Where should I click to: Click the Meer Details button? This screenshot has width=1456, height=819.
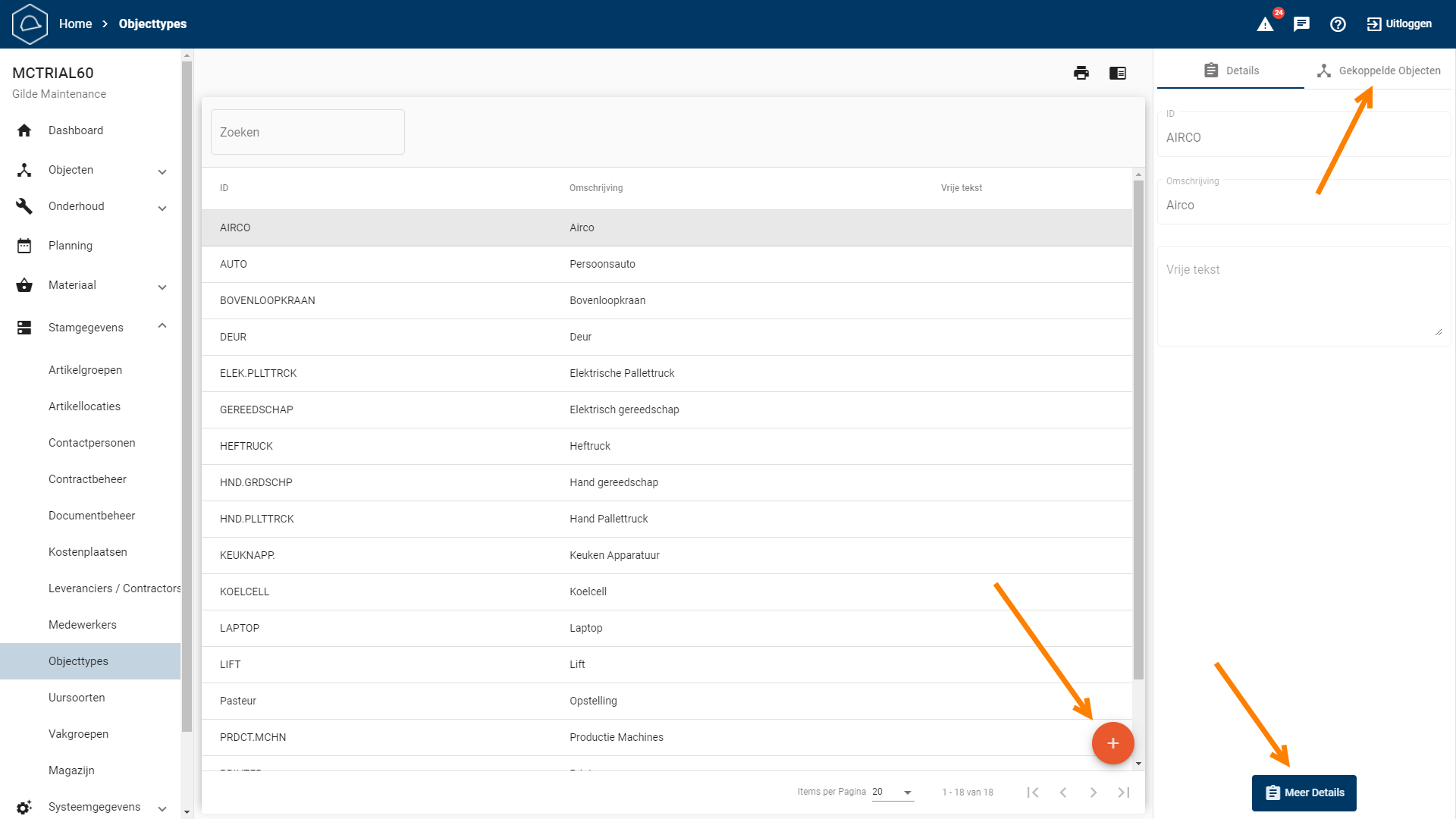pyautogui.click(x=1304, y=792)
